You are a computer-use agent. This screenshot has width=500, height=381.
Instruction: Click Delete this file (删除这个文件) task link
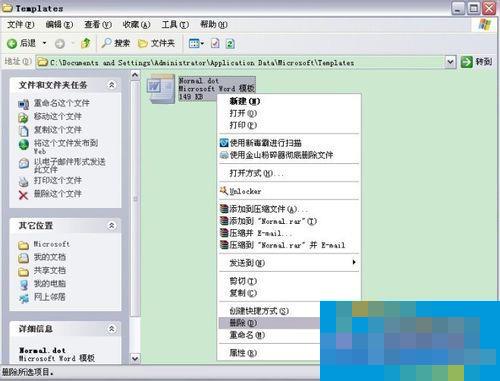[x=57, y=194]
